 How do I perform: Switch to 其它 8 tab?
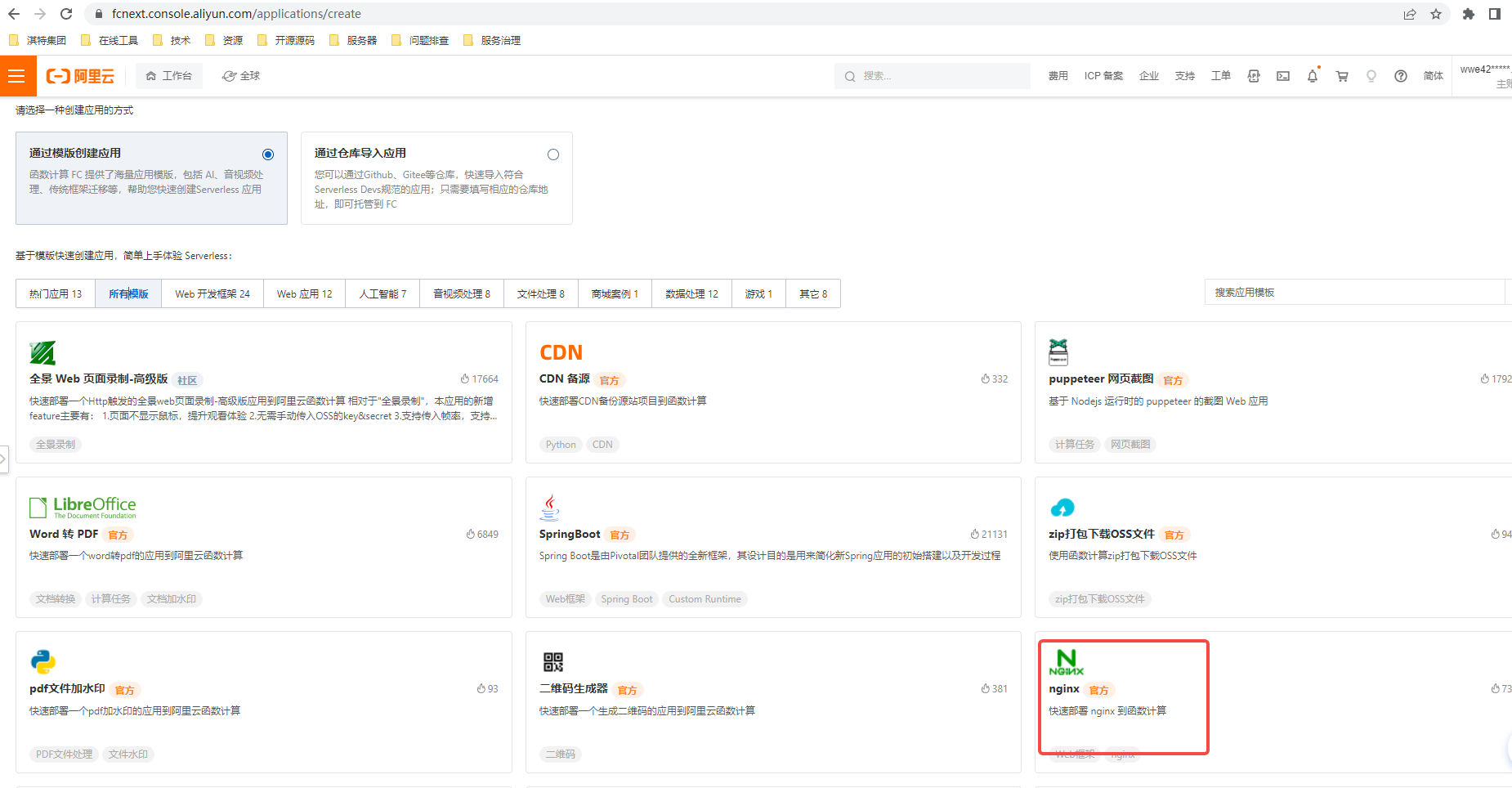(x=813, y=293)
